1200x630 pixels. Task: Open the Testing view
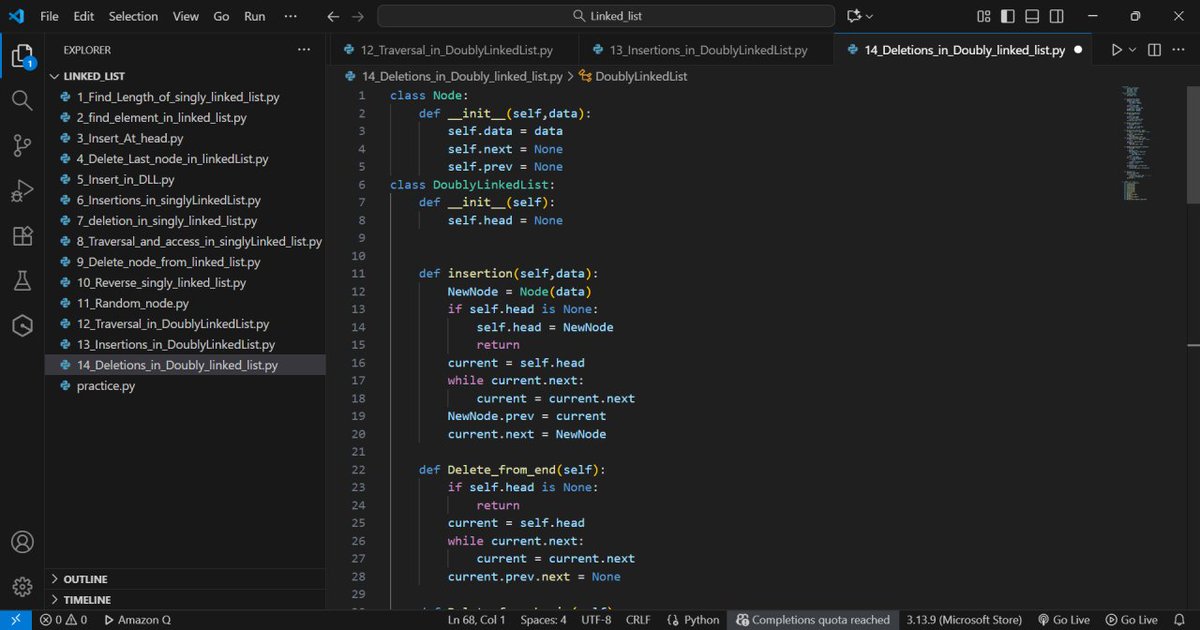pyautogui.click(x=22, y=280)
